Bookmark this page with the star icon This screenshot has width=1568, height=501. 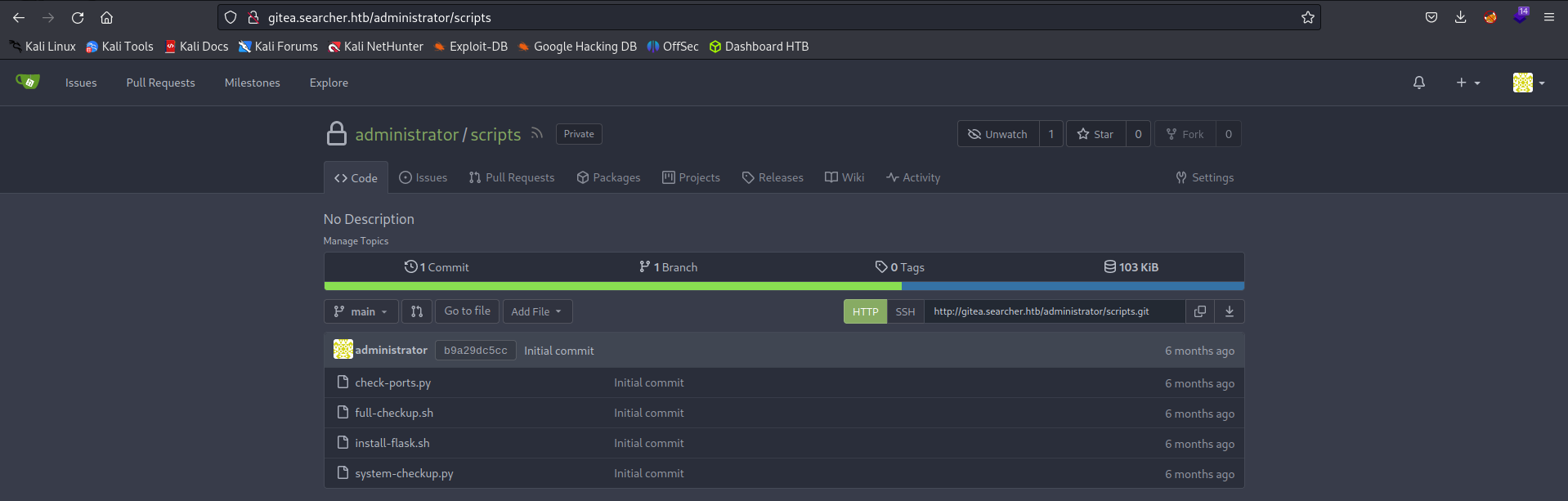click(x=1307, y=17)
